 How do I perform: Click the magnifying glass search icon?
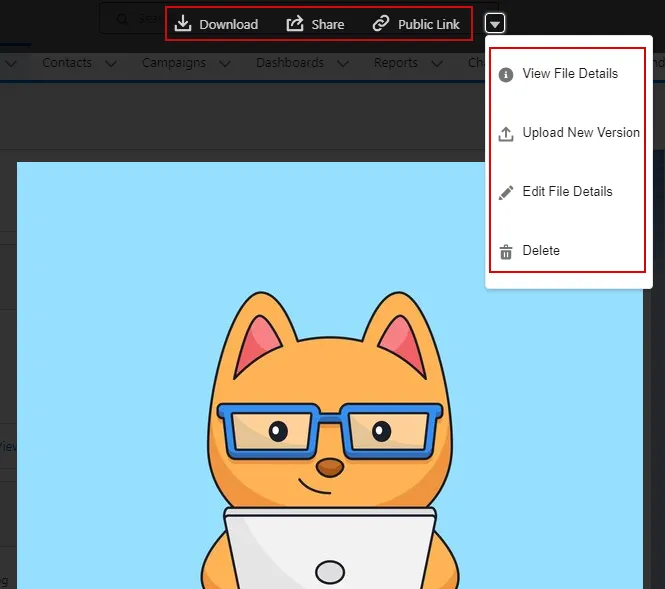(x=120, y=19)
